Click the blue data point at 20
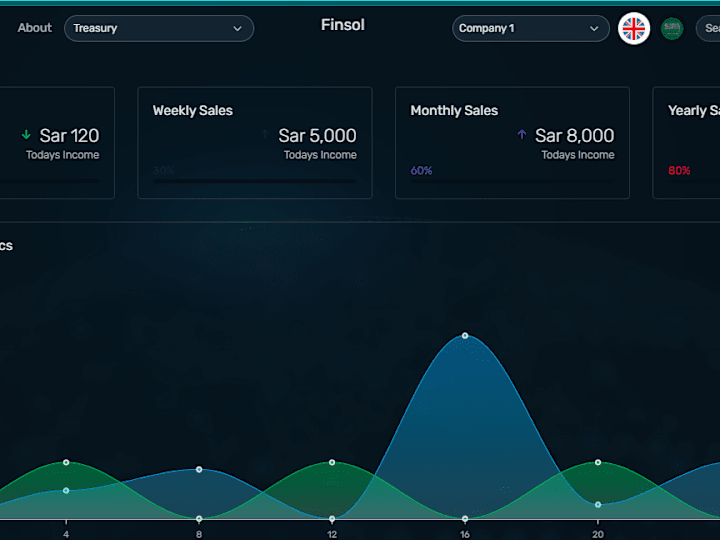This screenshot has height=540, width=720. coord(597,505)
